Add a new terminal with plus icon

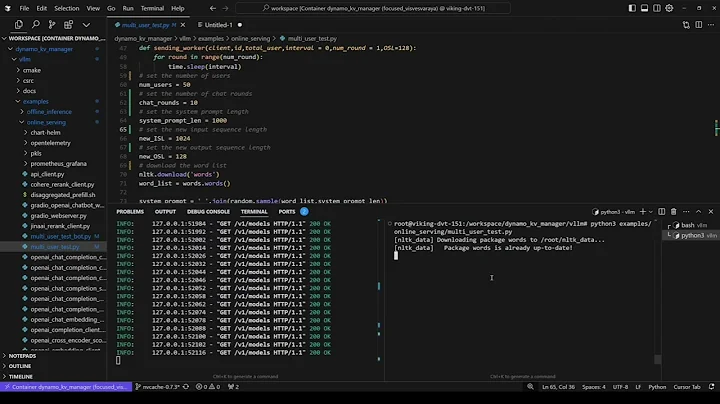(x=643, y=212)
